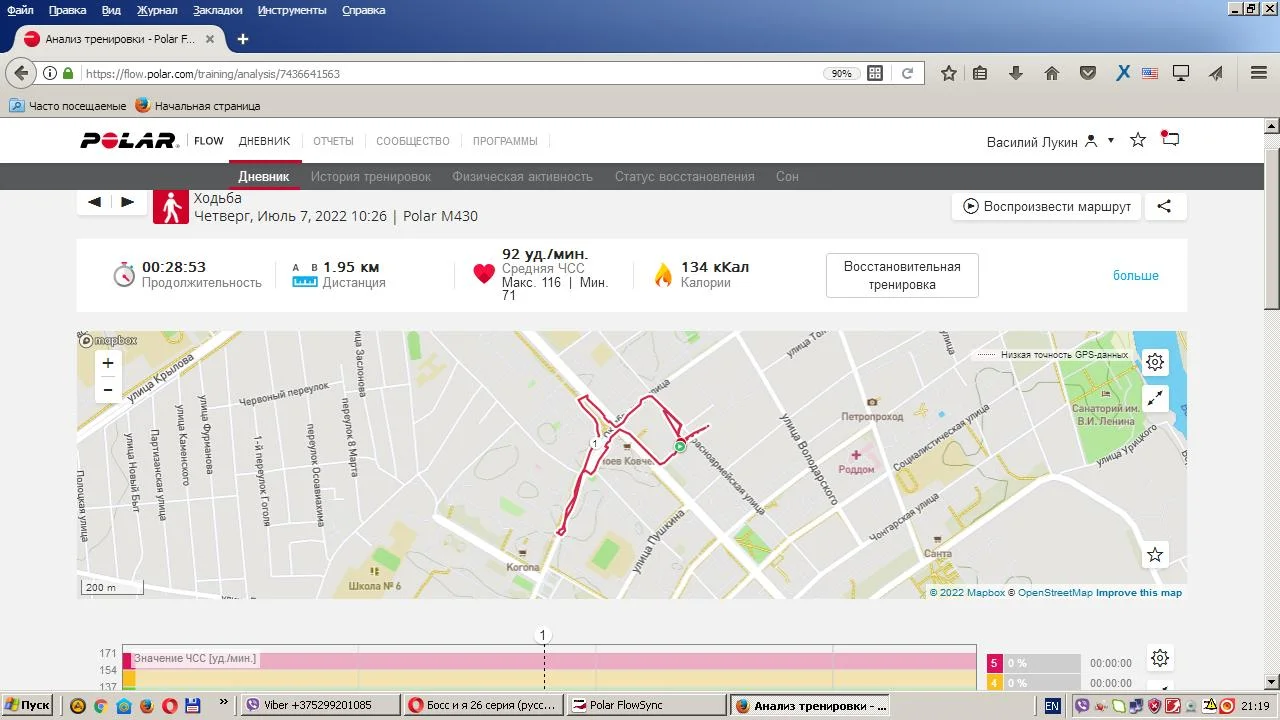Open the Закладки menu

(x=218, y=10)
